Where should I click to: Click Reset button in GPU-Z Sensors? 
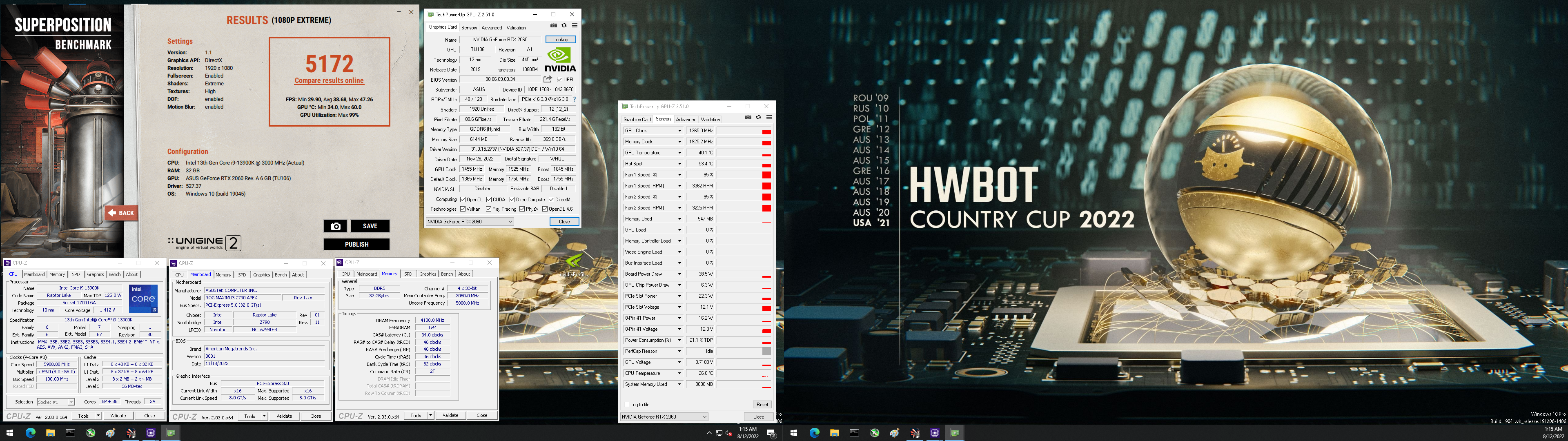[762, 404]
